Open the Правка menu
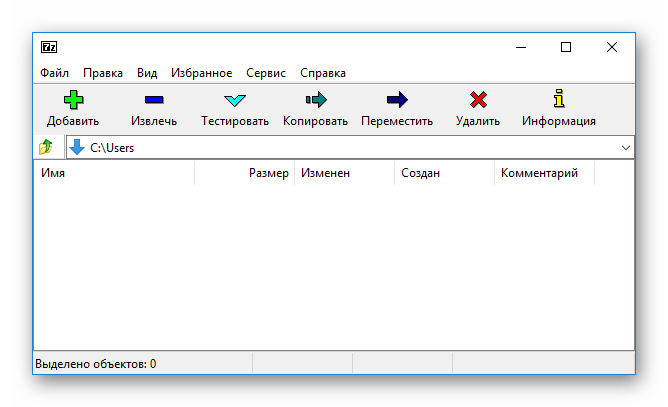This screenshot has width=668, height=407. [103, 73]
